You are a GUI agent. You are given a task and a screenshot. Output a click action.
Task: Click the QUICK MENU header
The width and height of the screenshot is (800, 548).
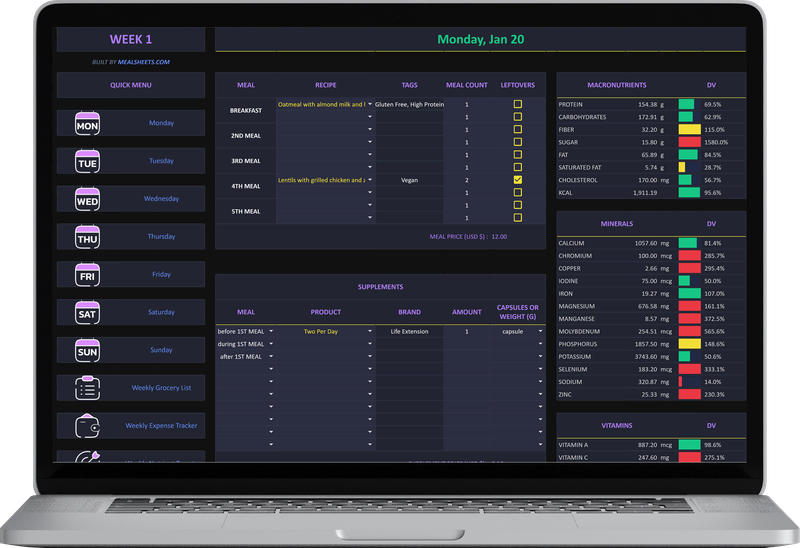click(131, 85)
